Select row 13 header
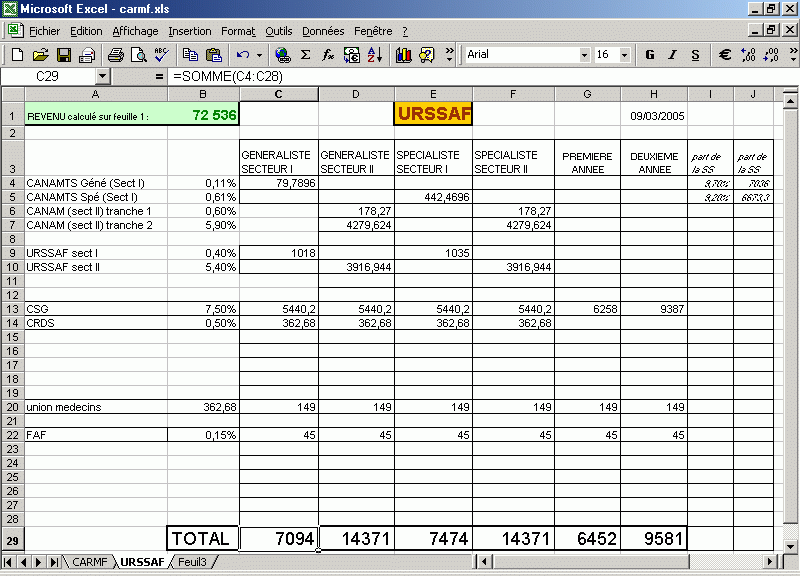The height and width of the screenshot is (576, 800). (12, 309)
